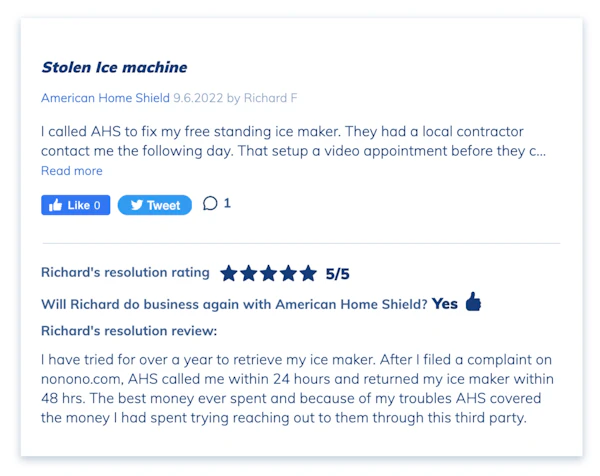This screenshot has height=476, width=600.
Task: Click the second resolution rating star
Action: tap(249, 273)
